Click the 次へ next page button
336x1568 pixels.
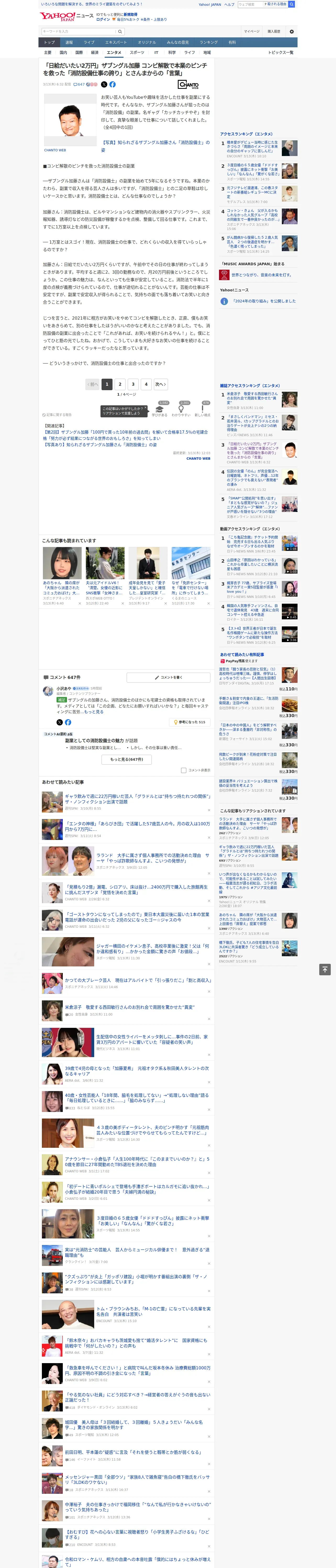160,384
